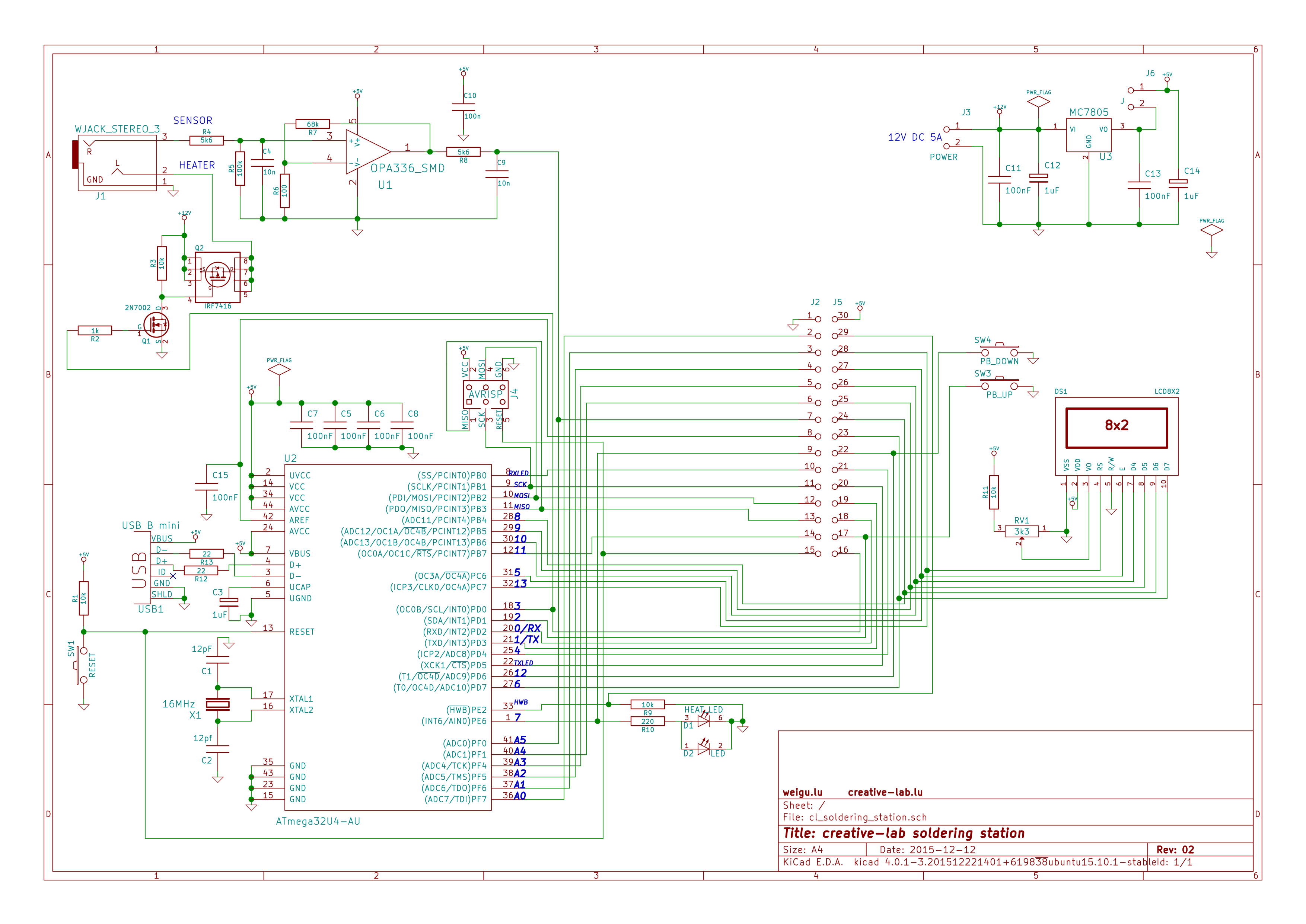Viewport: 1306px width, 924px height.
Task: Select the UCAP pin label on U2
Action: [x=300, y=587]
